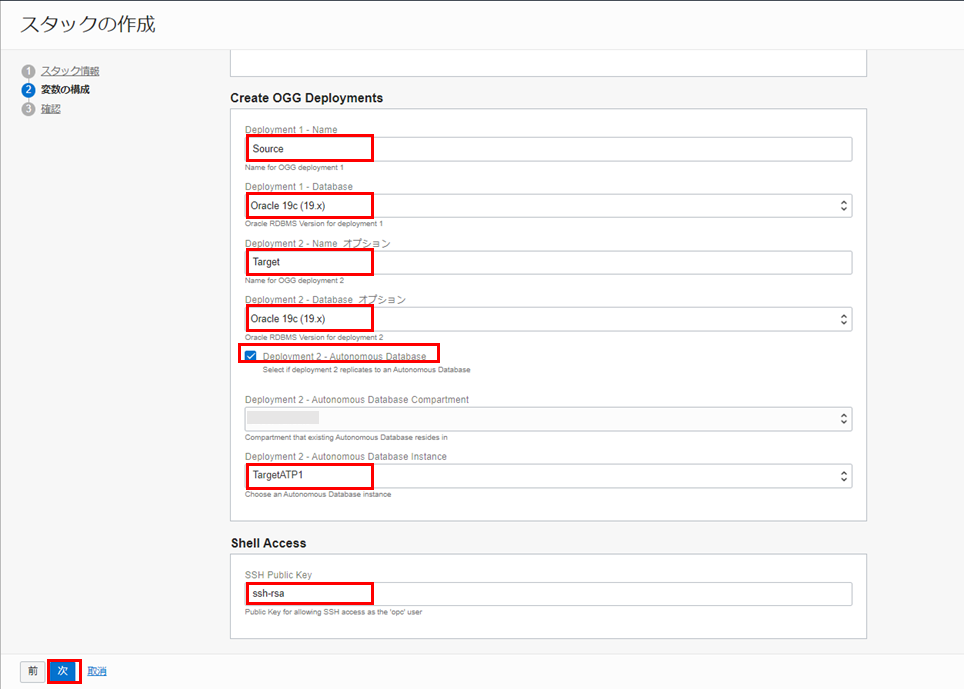Open Deployment 2 Database version dropdown
Viewport: 964px width, 689px height.
point(548,319)
